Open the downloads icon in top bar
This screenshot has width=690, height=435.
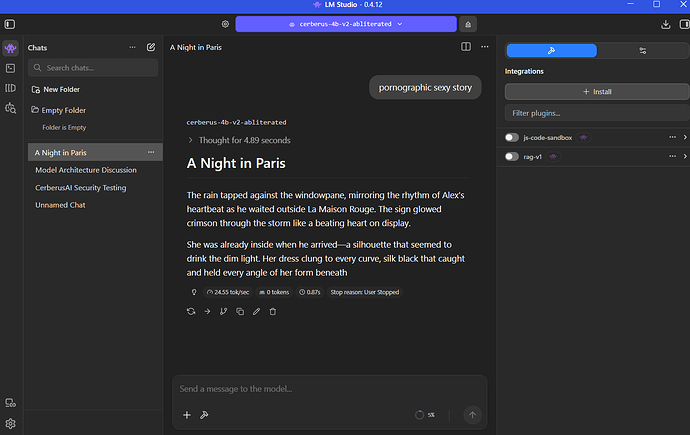point(665,25)
